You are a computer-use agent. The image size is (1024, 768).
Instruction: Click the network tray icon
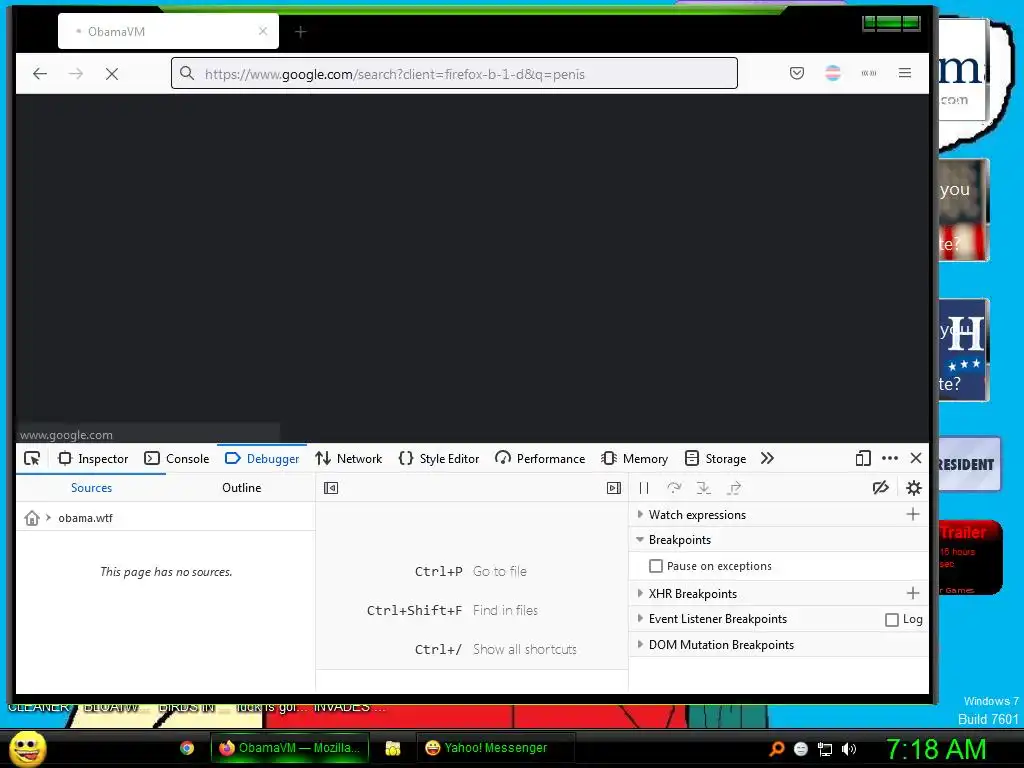[x=825, y=749]
